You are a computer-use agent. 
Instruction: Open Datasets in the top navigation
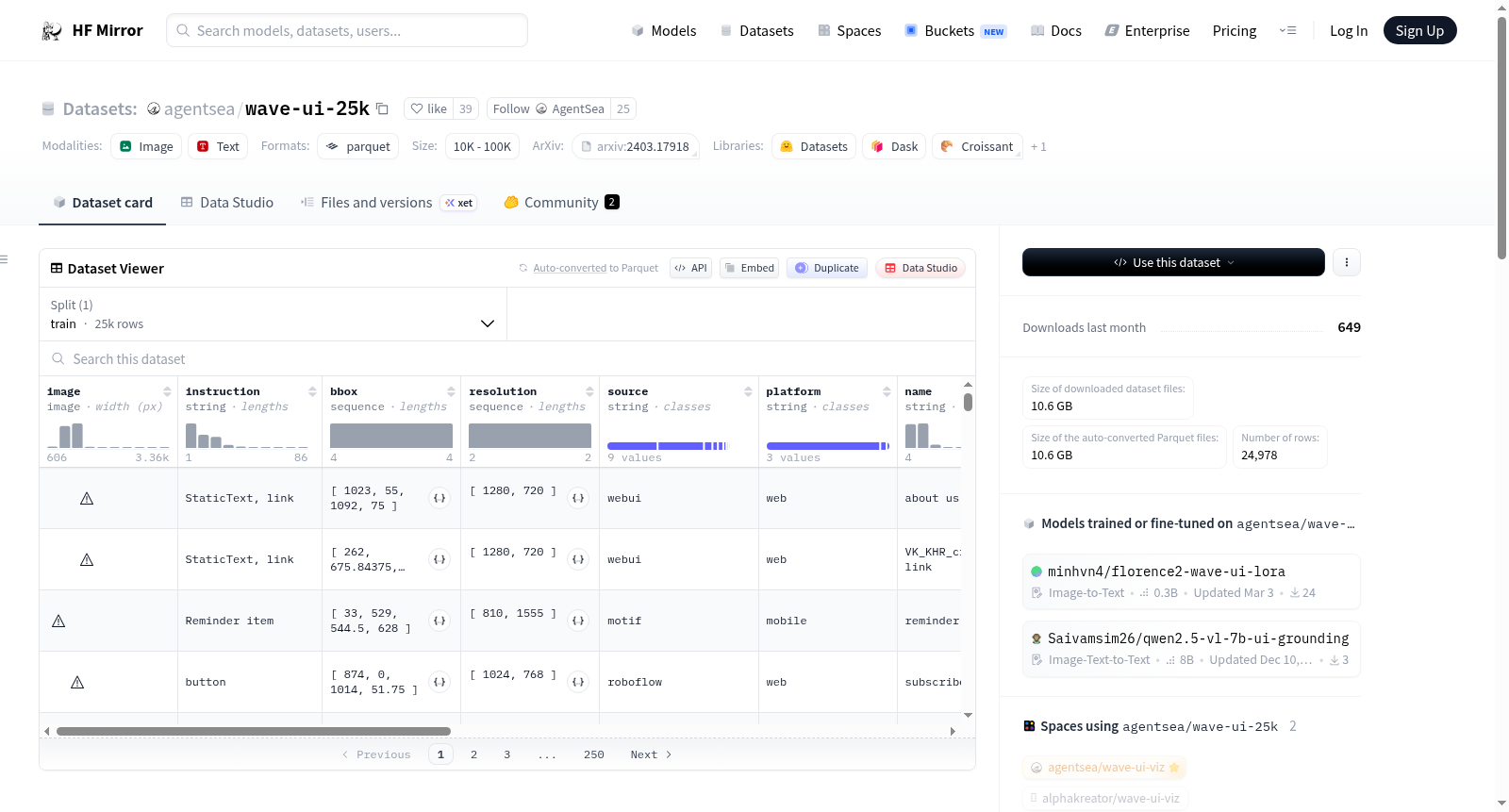[756, 30]
